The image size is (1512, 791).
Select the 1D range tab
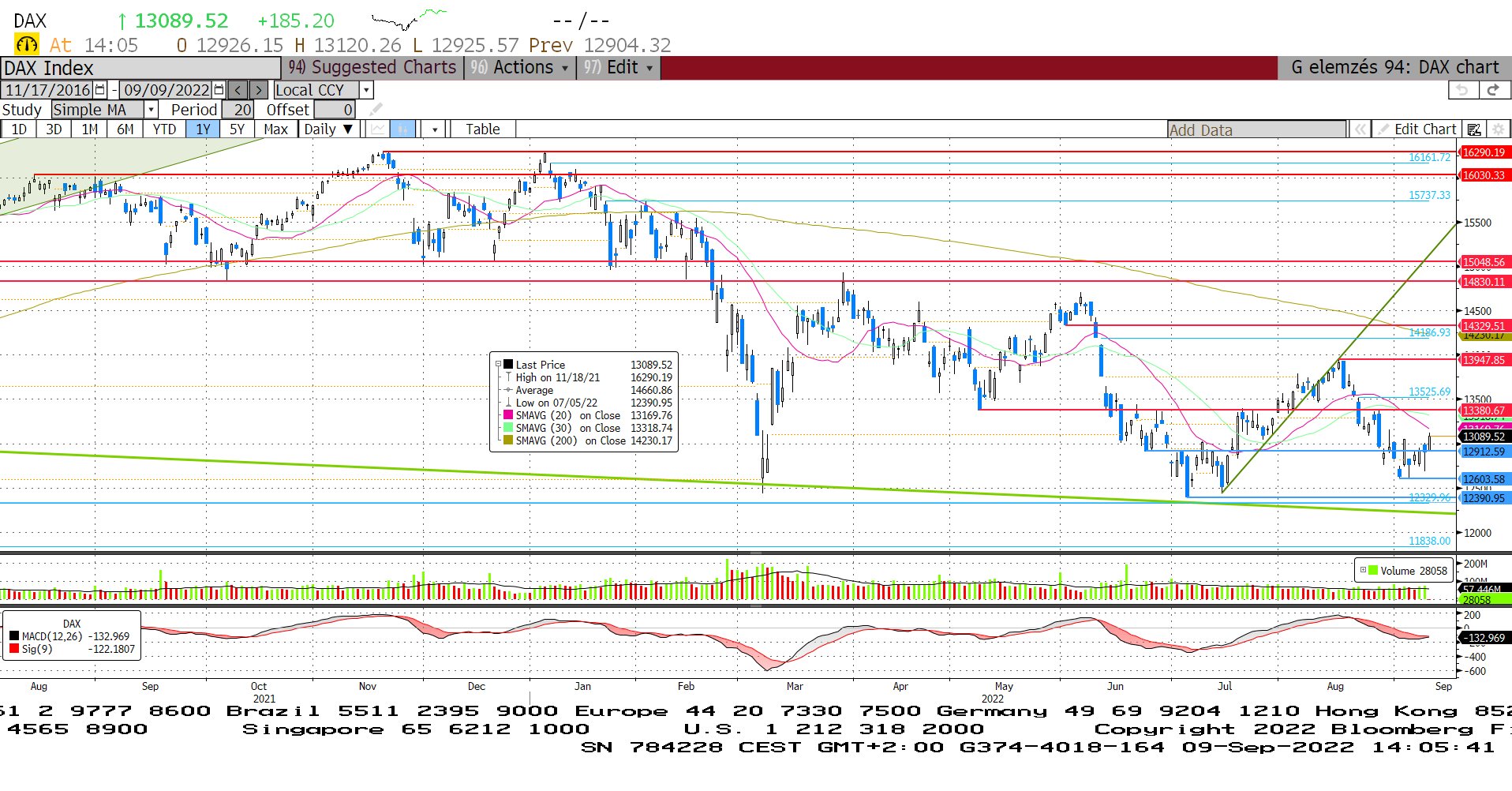point(19,129)
